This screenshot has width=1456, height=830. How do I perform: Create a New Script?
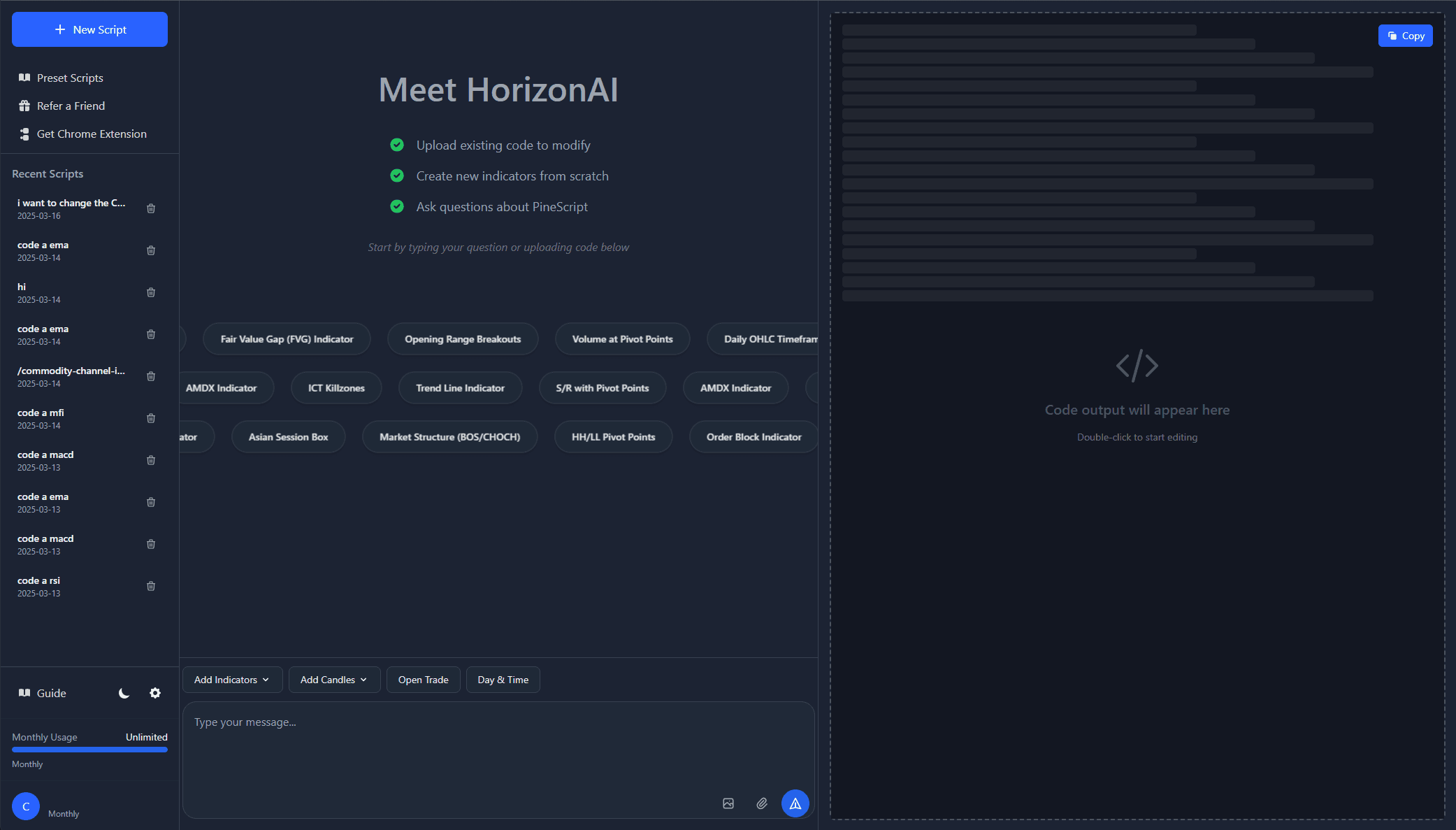(89, 29)
